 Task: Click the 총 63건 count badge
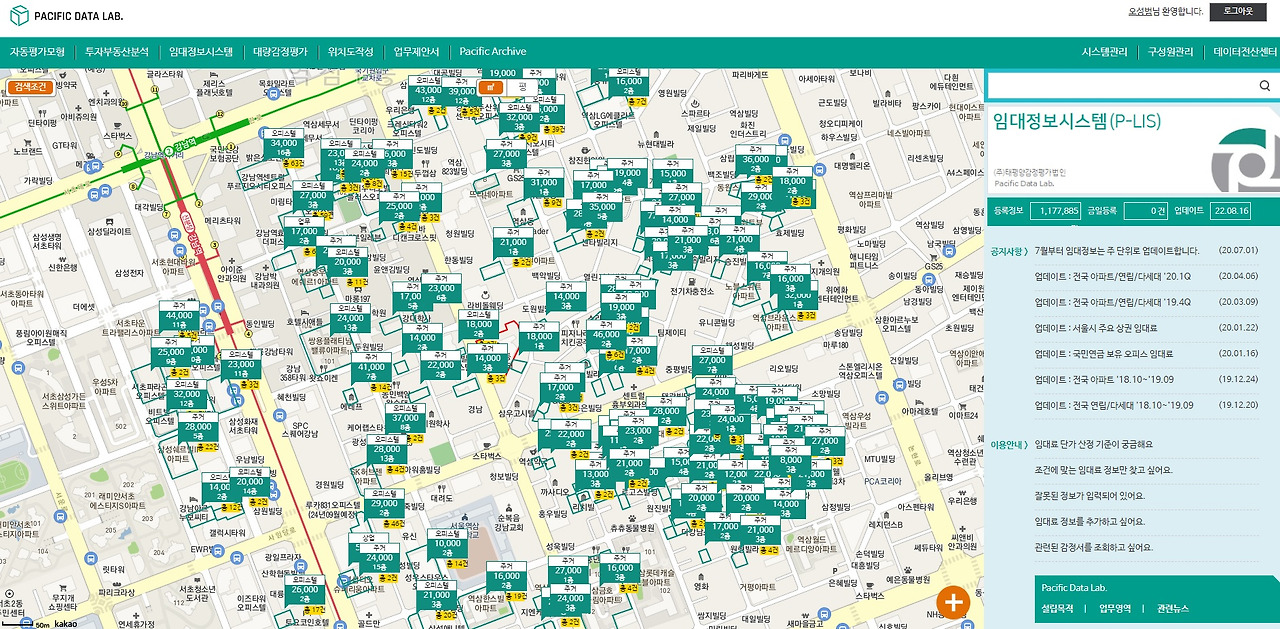click(x=294, y=162)
